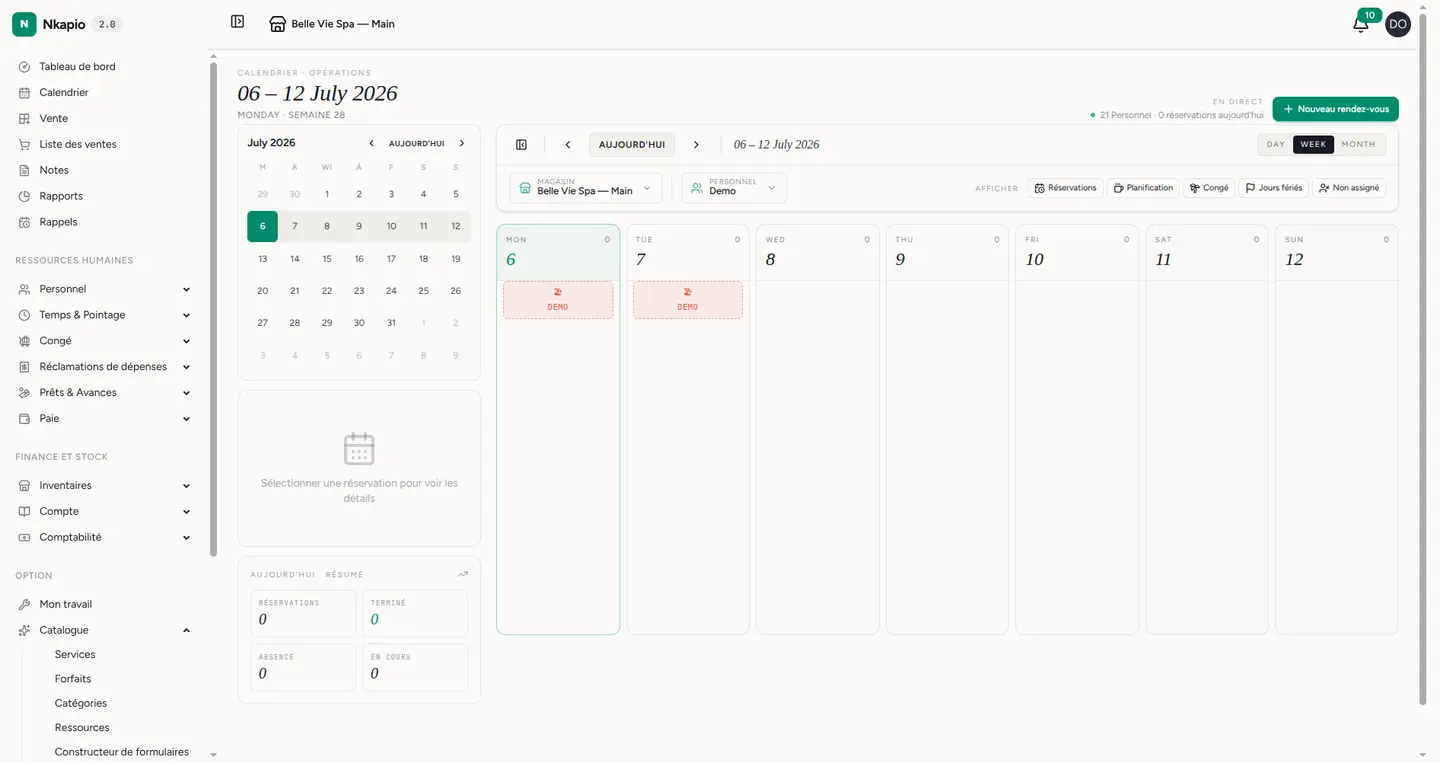Viewport: 1440px width, 763px height.
Task: Toggle the calendar side panel icon in toolbar
Action: pyautogui.click(x=521, y=145)
